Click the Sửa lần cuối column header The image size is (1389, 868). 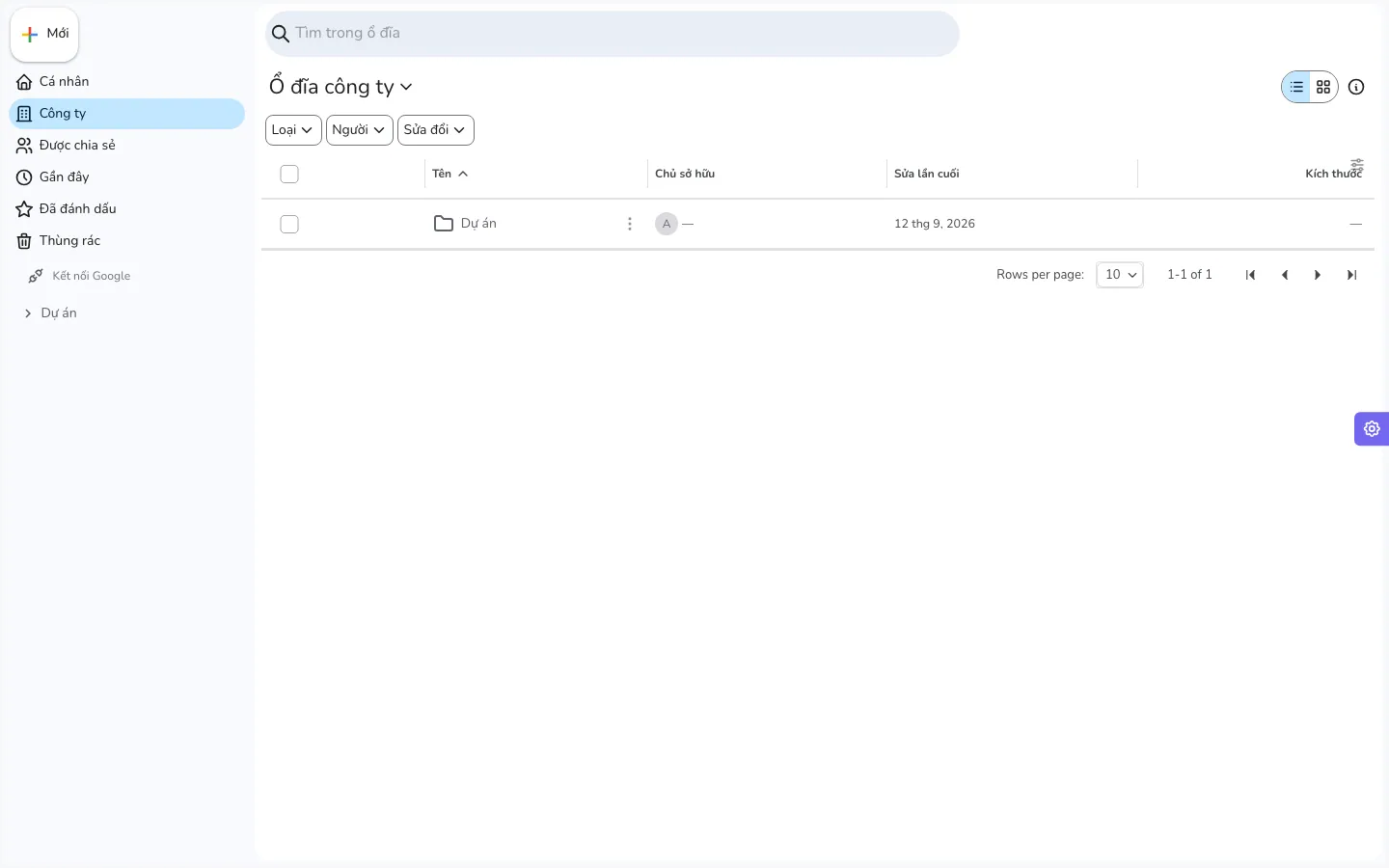click(x=927, y=174)
